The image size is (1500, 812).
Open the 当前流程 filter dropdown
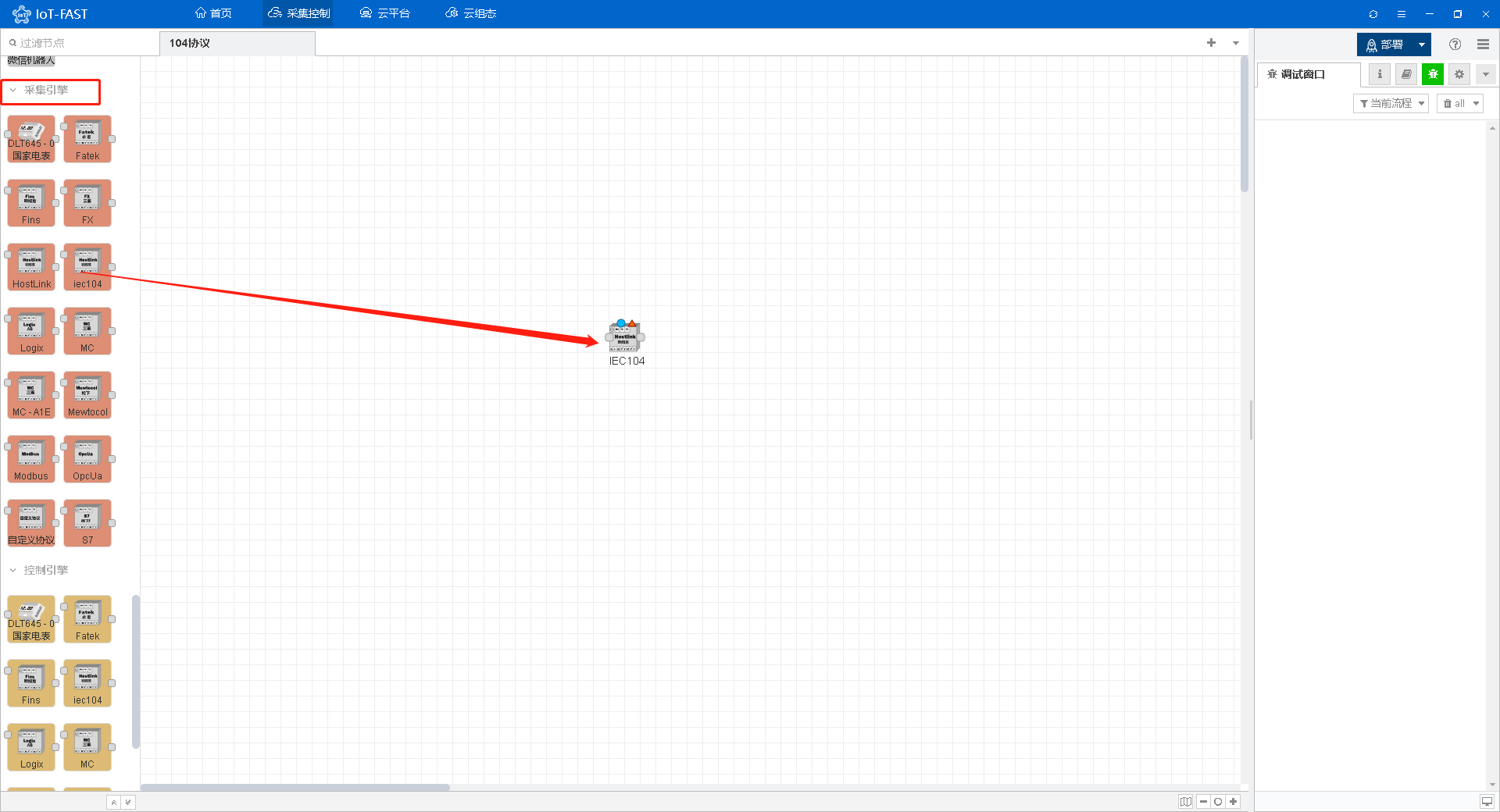click(1391, 103)
